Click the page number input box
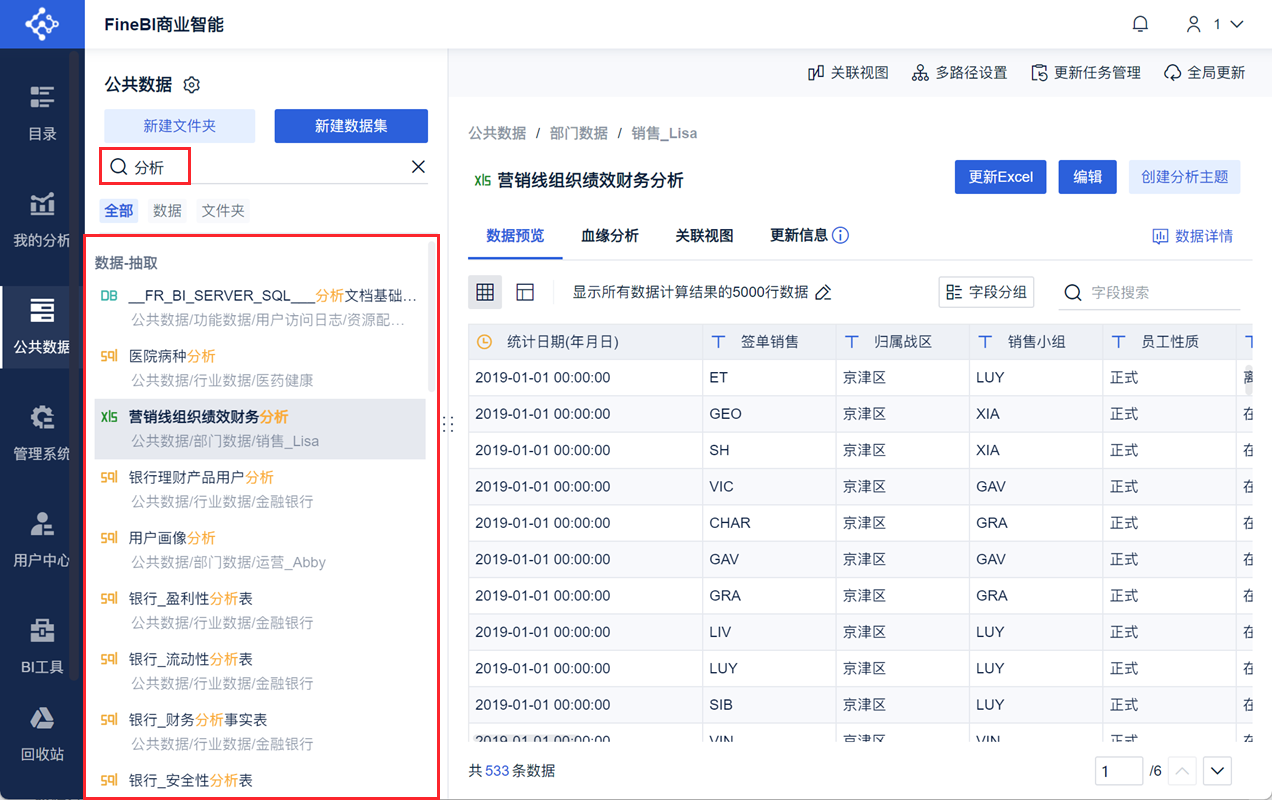 point(1118,771)
